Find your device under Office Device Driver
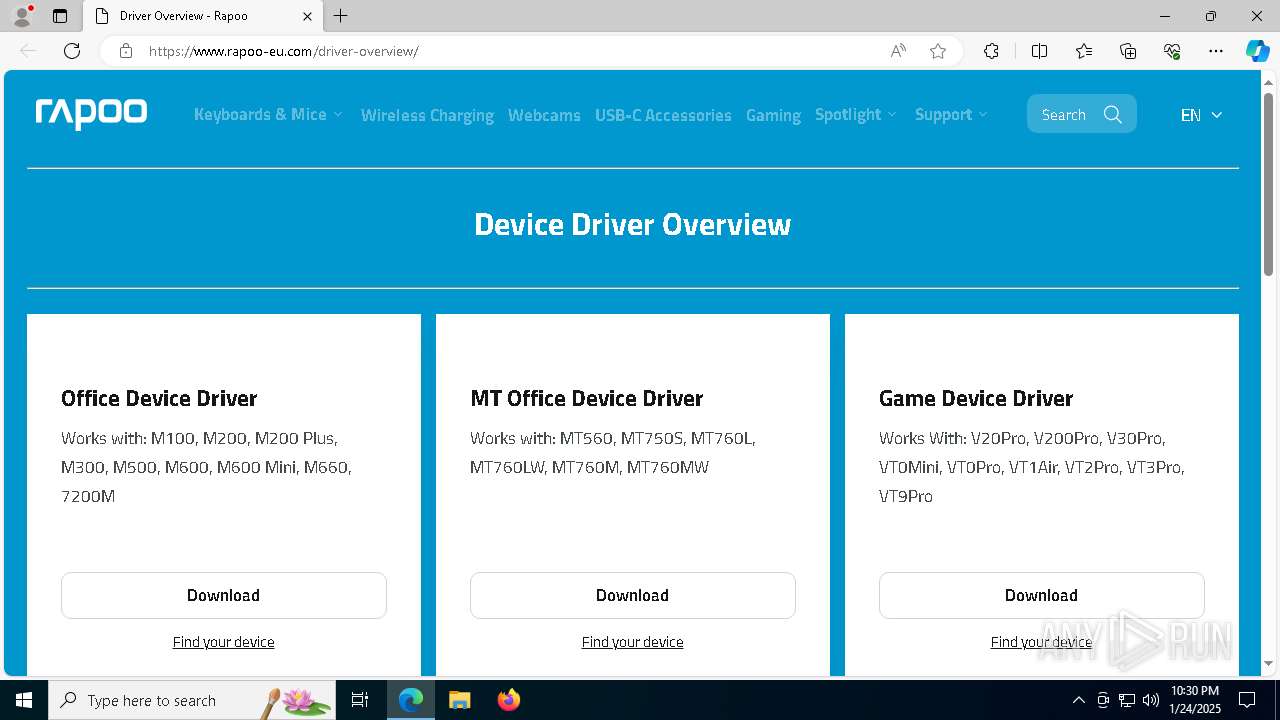The image size is (1280, 720). (x=224, y=642)
